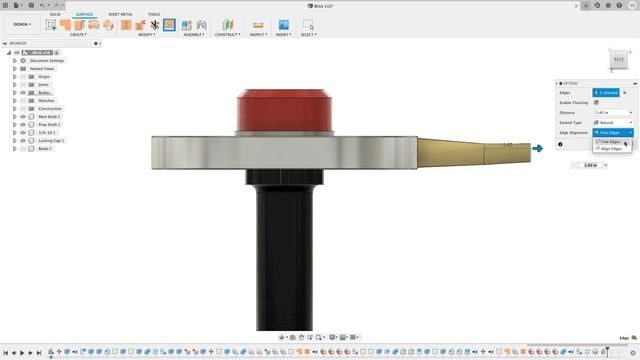Click the highlighted Extend tool icon
The height and width of the screenshot is (360, 640).
(x=169, y=25)
